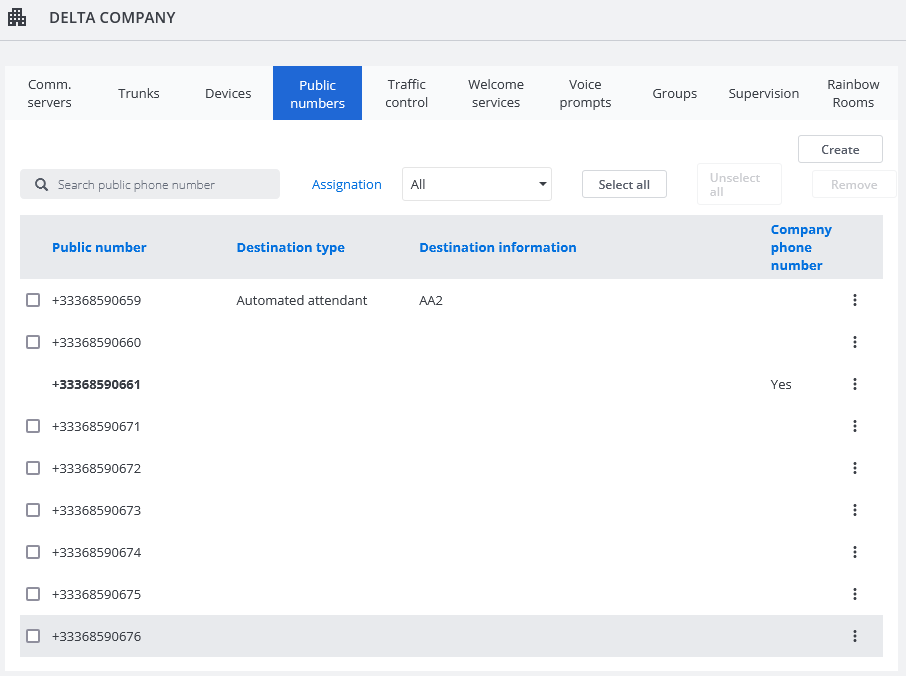
Task: Tick checkbox for +33368590674
Action: (x=33, y=552)
